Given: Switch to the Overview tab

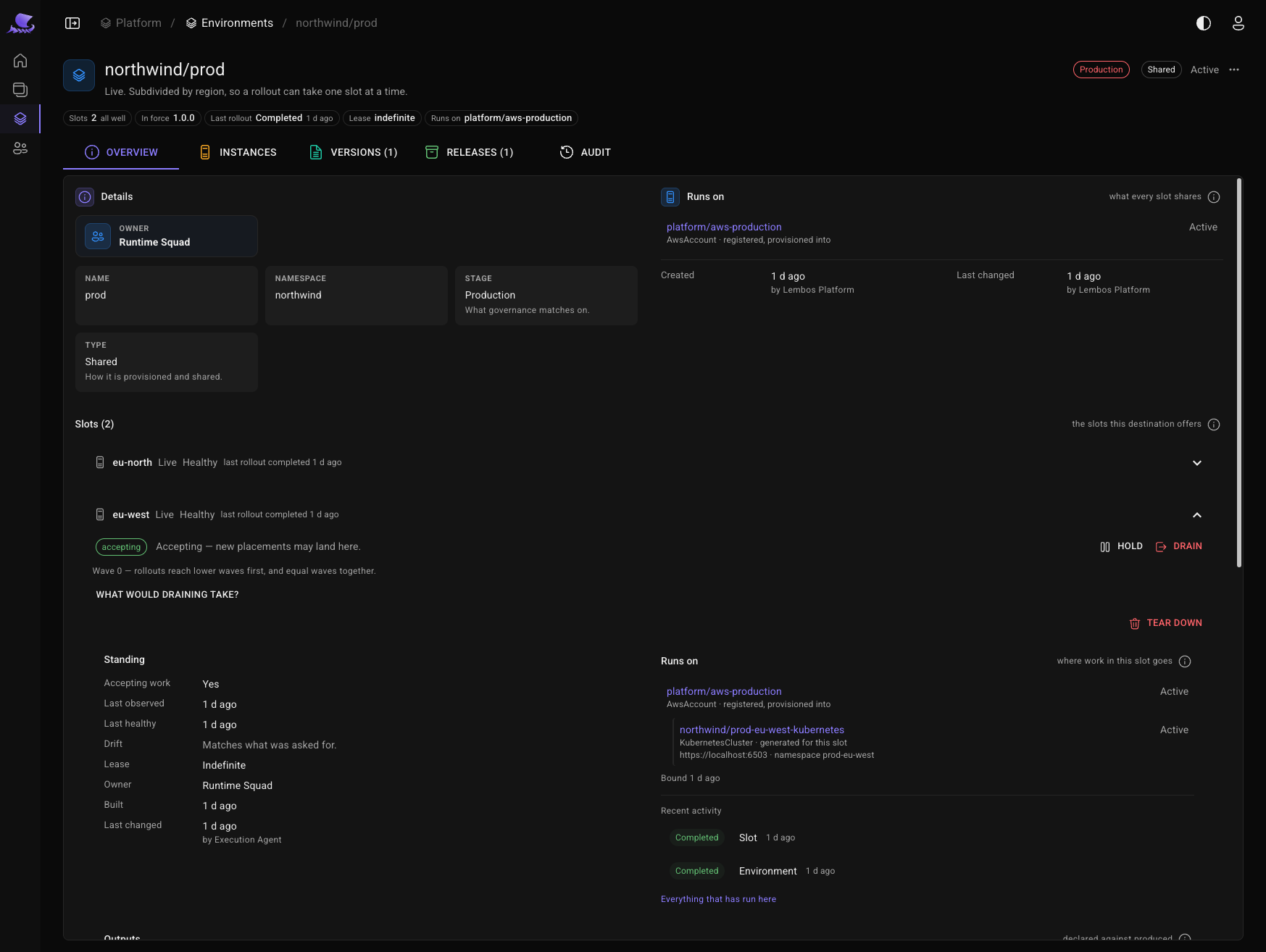Looking at the screenshot, I should coord(121,152).
